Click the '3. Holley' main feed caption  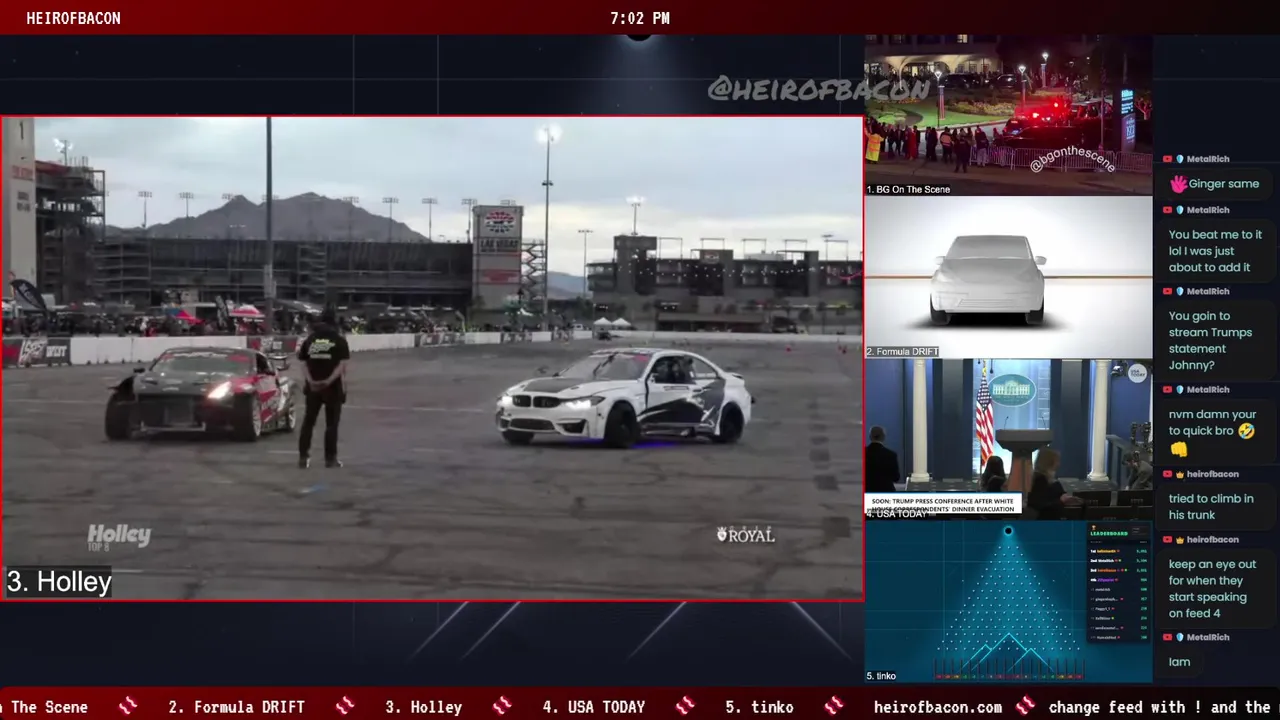[59, 582]
